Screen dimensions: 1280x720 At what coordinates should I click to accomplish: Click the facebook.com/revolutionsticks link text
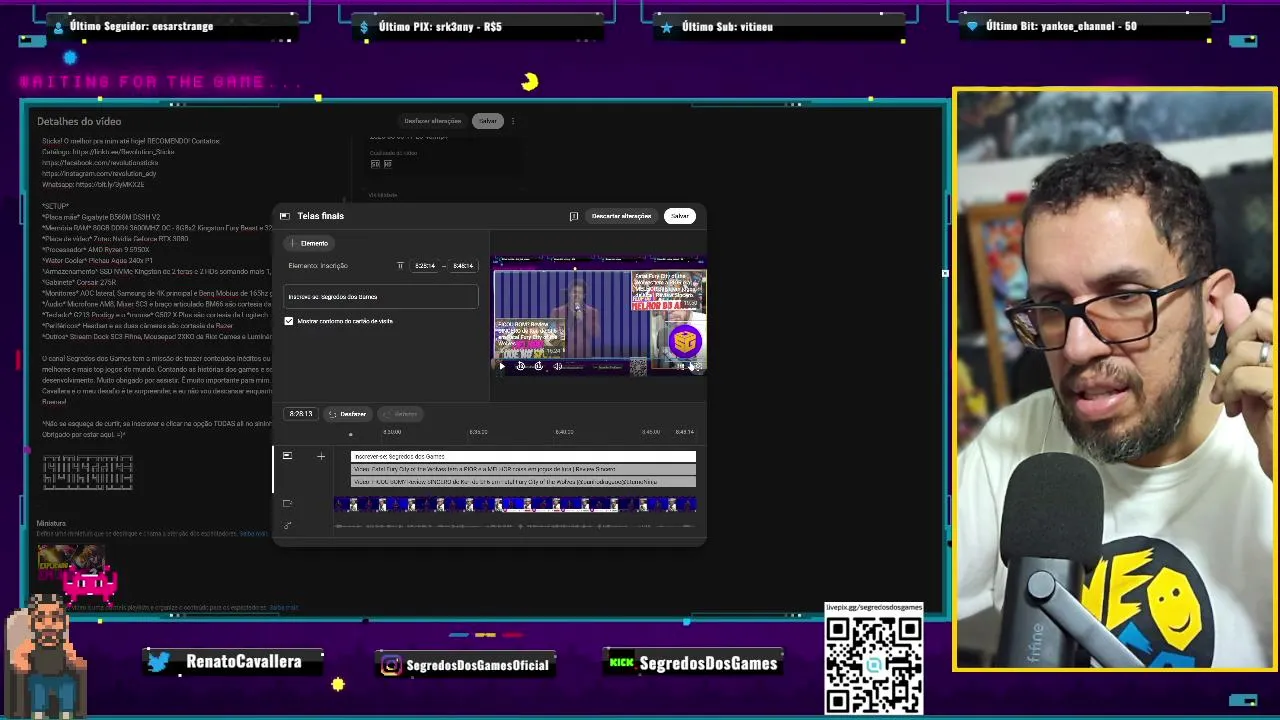[100, 163]
